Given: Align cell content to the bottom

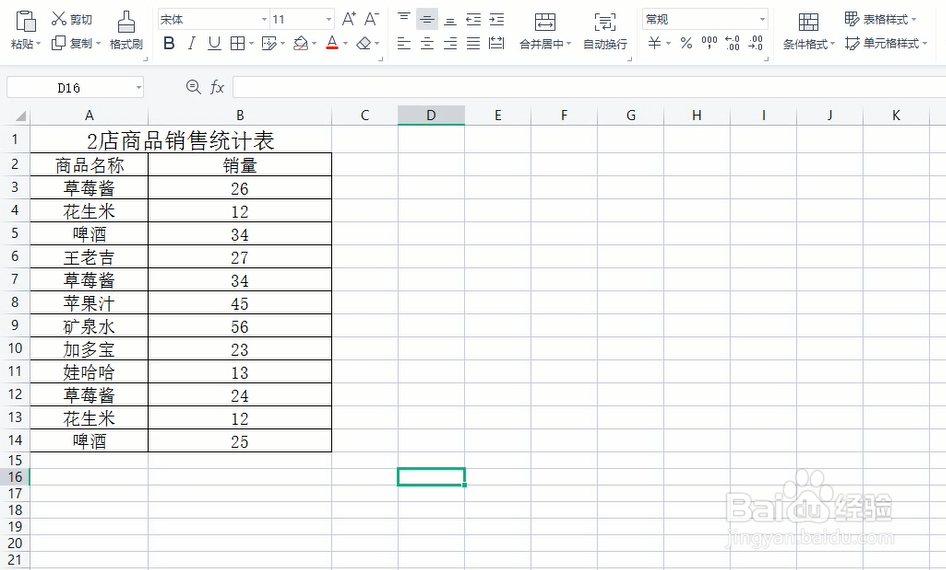Looking at the screenshot, I should [x=450, y=19].
